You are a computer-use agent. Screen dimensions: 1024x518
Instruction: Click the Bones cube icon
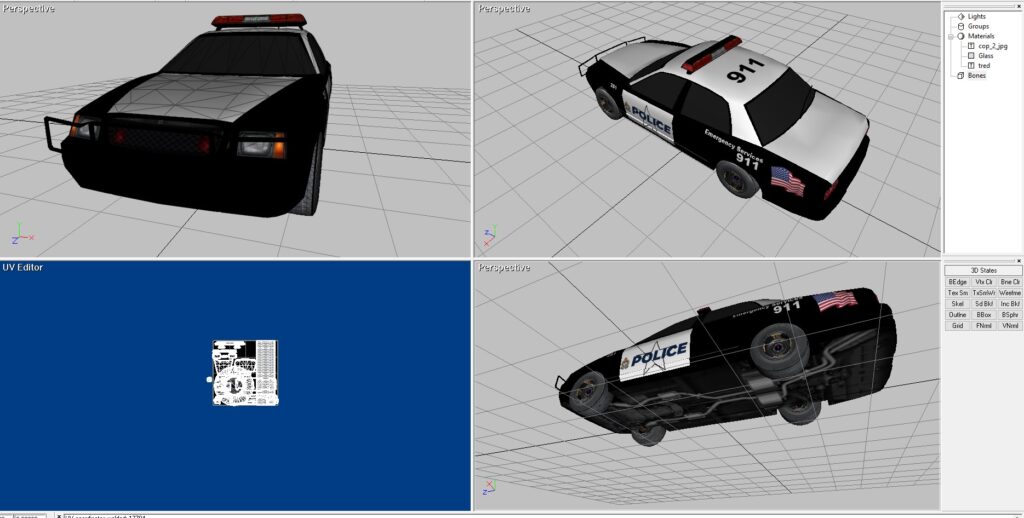click(x=961, y=76)
